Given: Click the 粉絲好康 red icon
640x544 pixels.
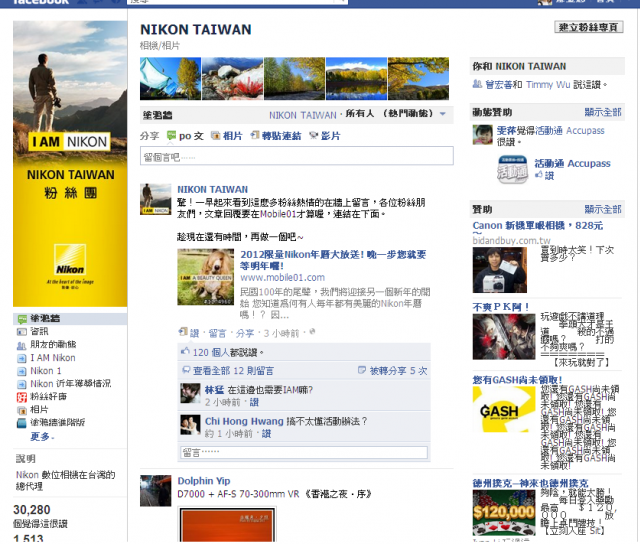Looking at the screenshot, I should click(22, 397).
